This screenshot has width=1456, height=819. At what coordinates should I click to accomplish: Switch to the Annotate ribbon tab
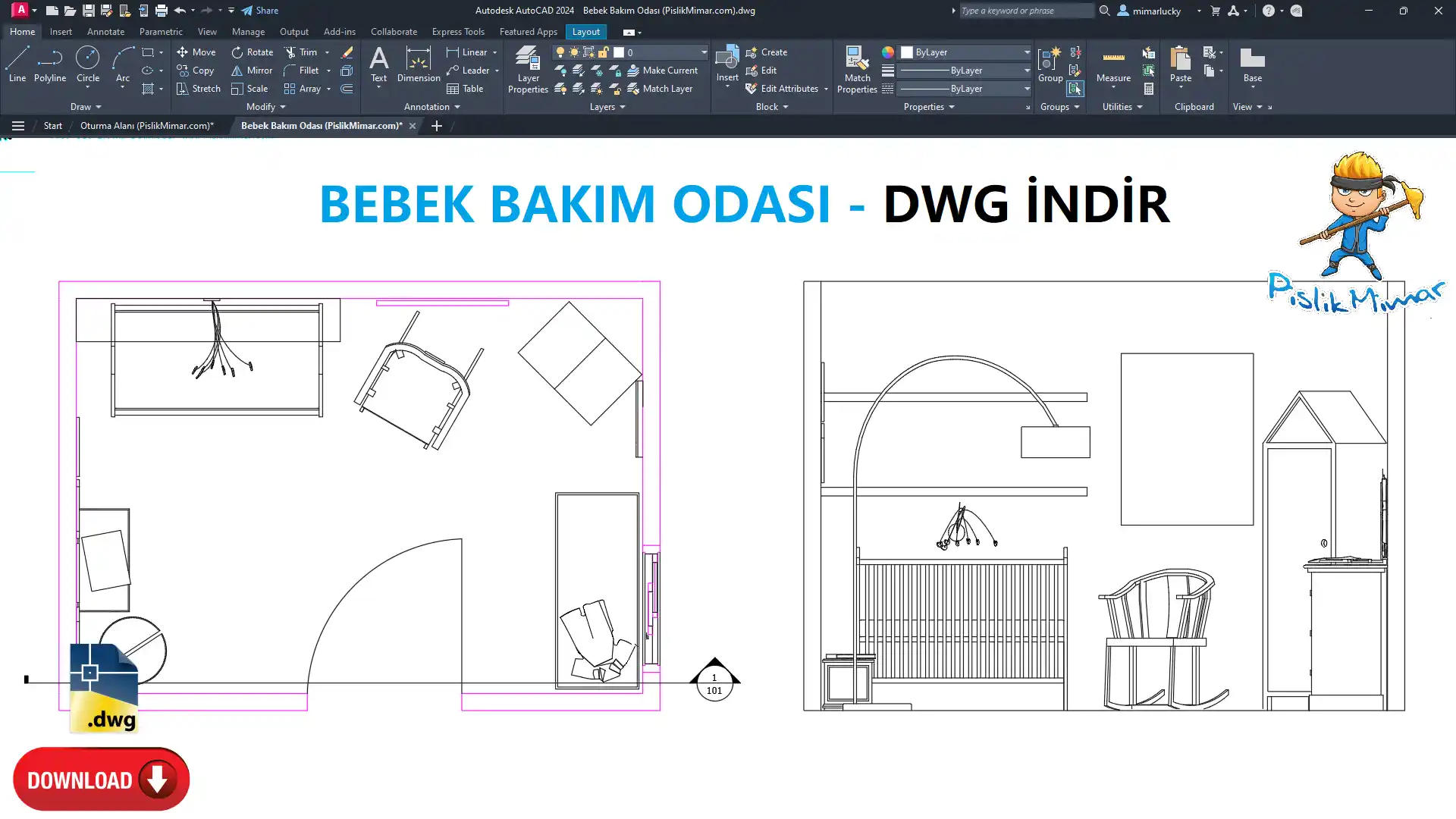[x=105, y=32]
